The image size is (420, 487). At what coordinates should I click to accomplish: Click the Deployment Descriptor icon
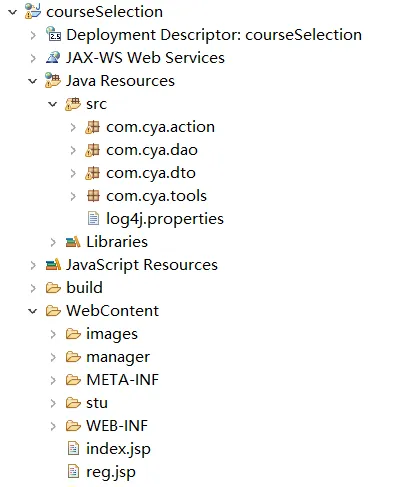(53, 34)
